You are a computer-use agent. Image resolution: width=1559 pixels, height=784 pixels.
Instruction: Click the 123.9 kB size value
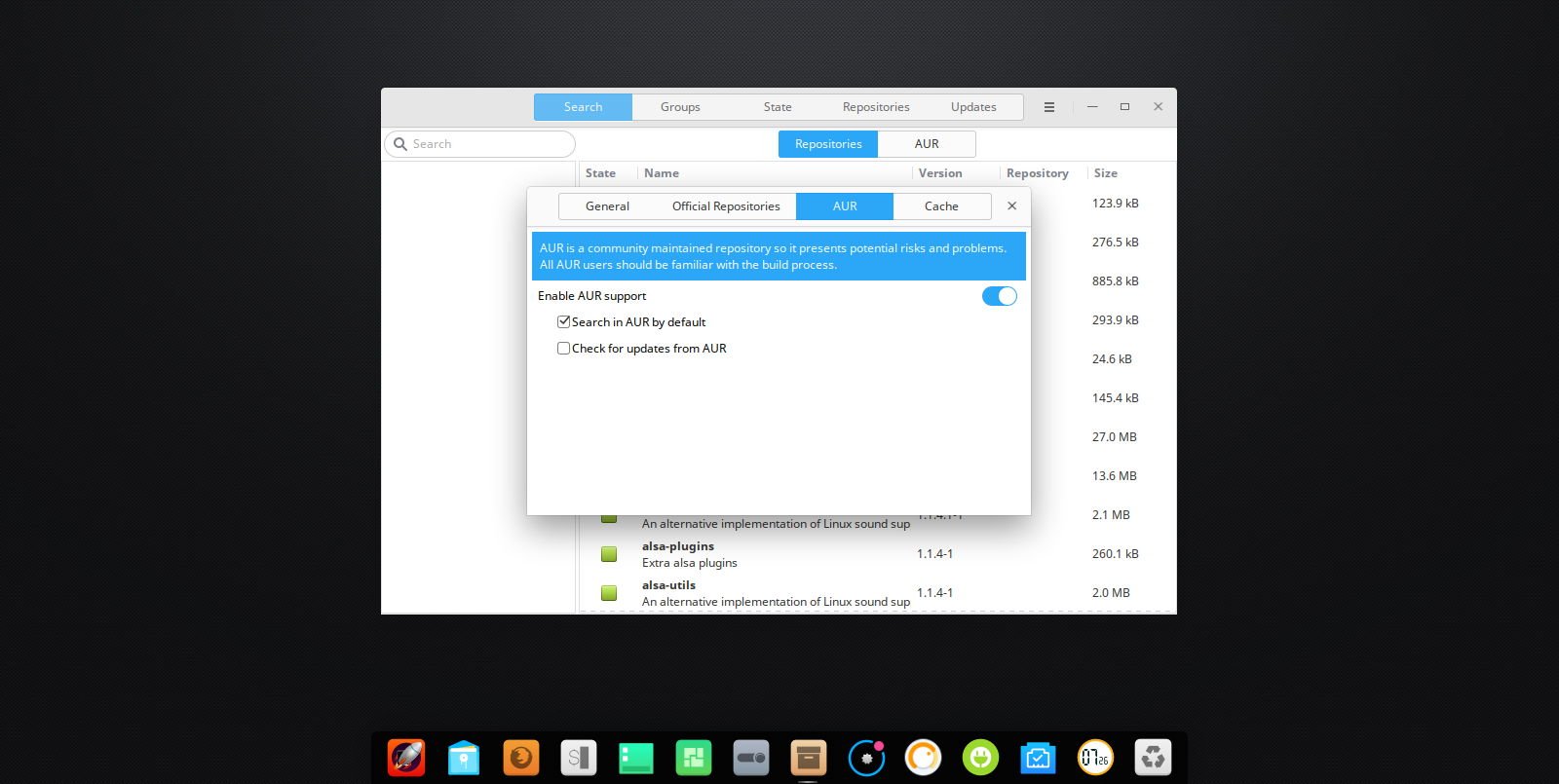(1115, 204)
